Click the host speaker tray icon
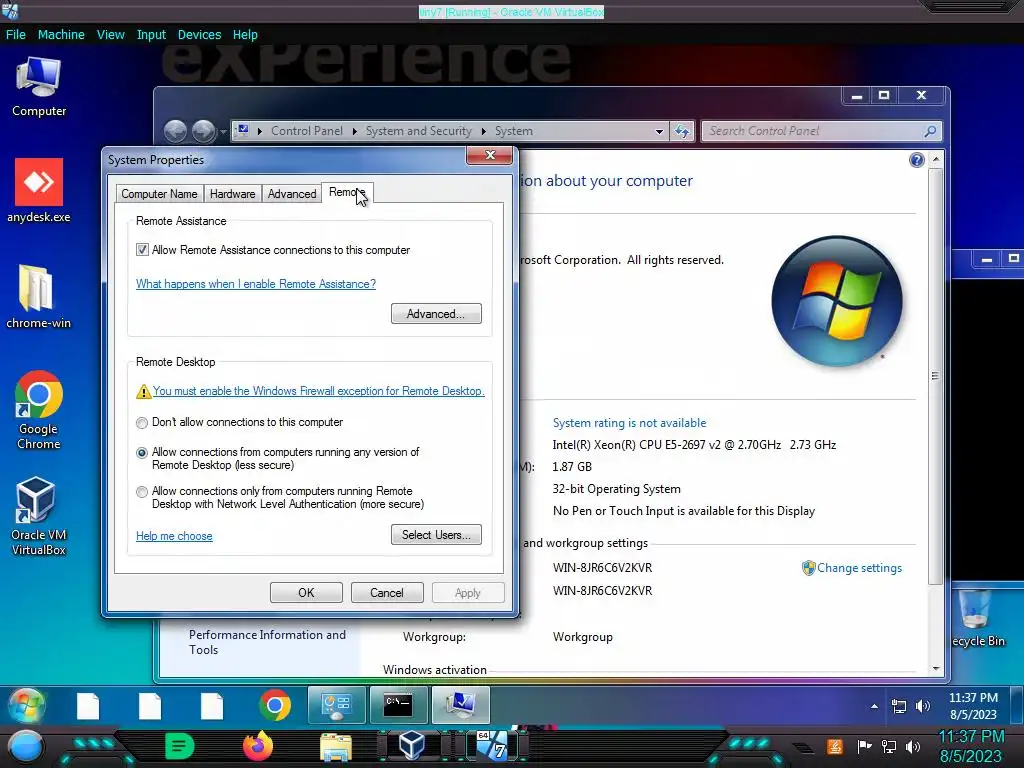Viewport: 1024px width, 768px height. coord(913,746)
